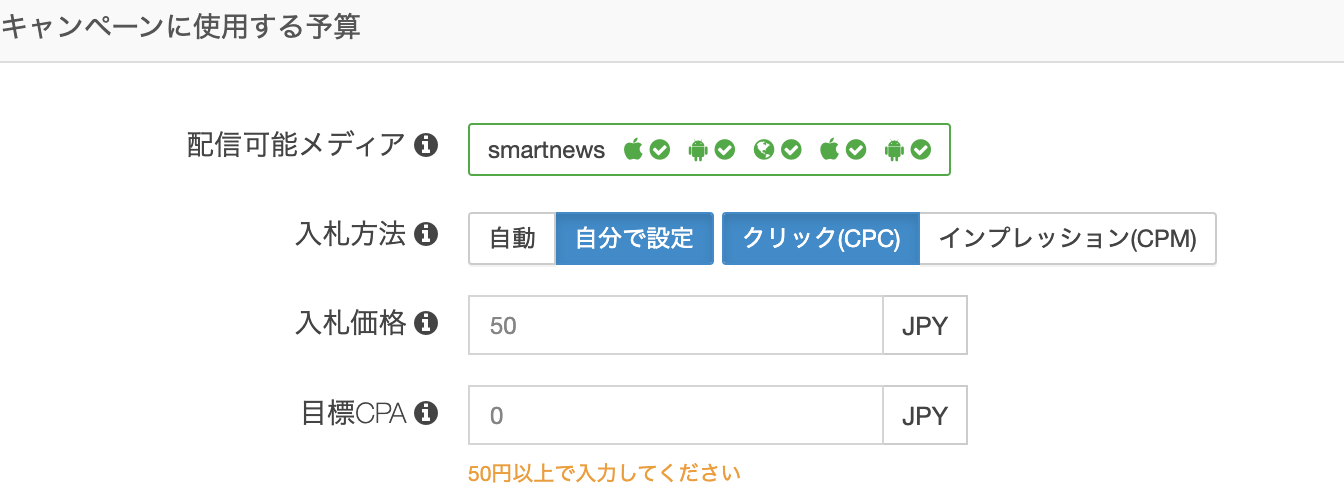The image size is (1344, 504).
Task: Click JPY label next to 入札価格 field
Action: click(925, 326)
